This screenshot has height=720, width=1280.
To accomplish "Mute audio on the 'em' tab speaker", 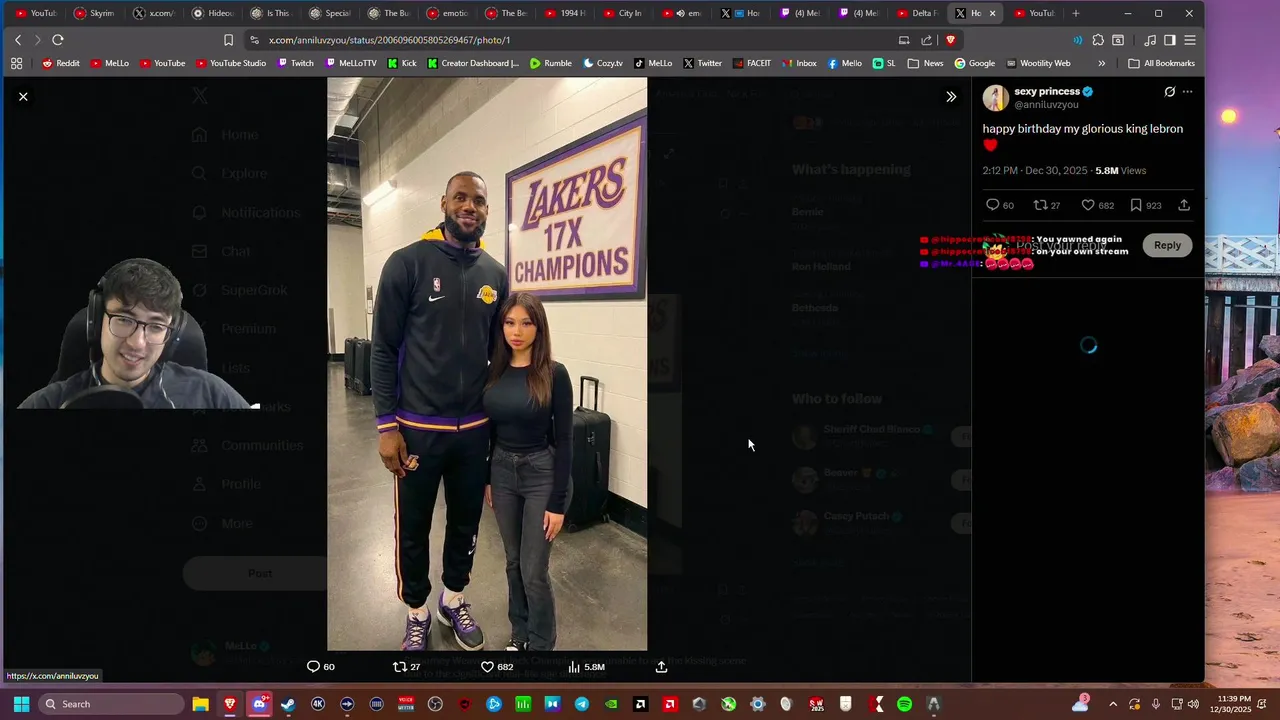I will coord(680,13).
